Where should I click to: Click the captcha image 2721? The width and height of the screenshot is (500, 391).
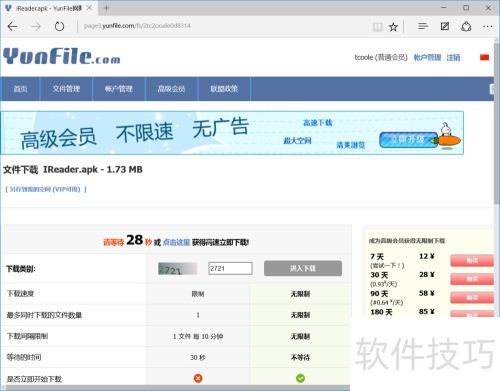(177, 269)
